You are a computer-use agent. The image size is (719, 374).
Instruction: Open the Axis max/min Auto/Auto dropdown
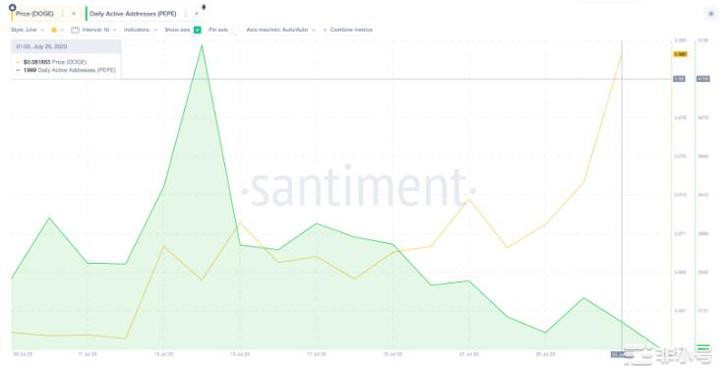coord(281,30)
